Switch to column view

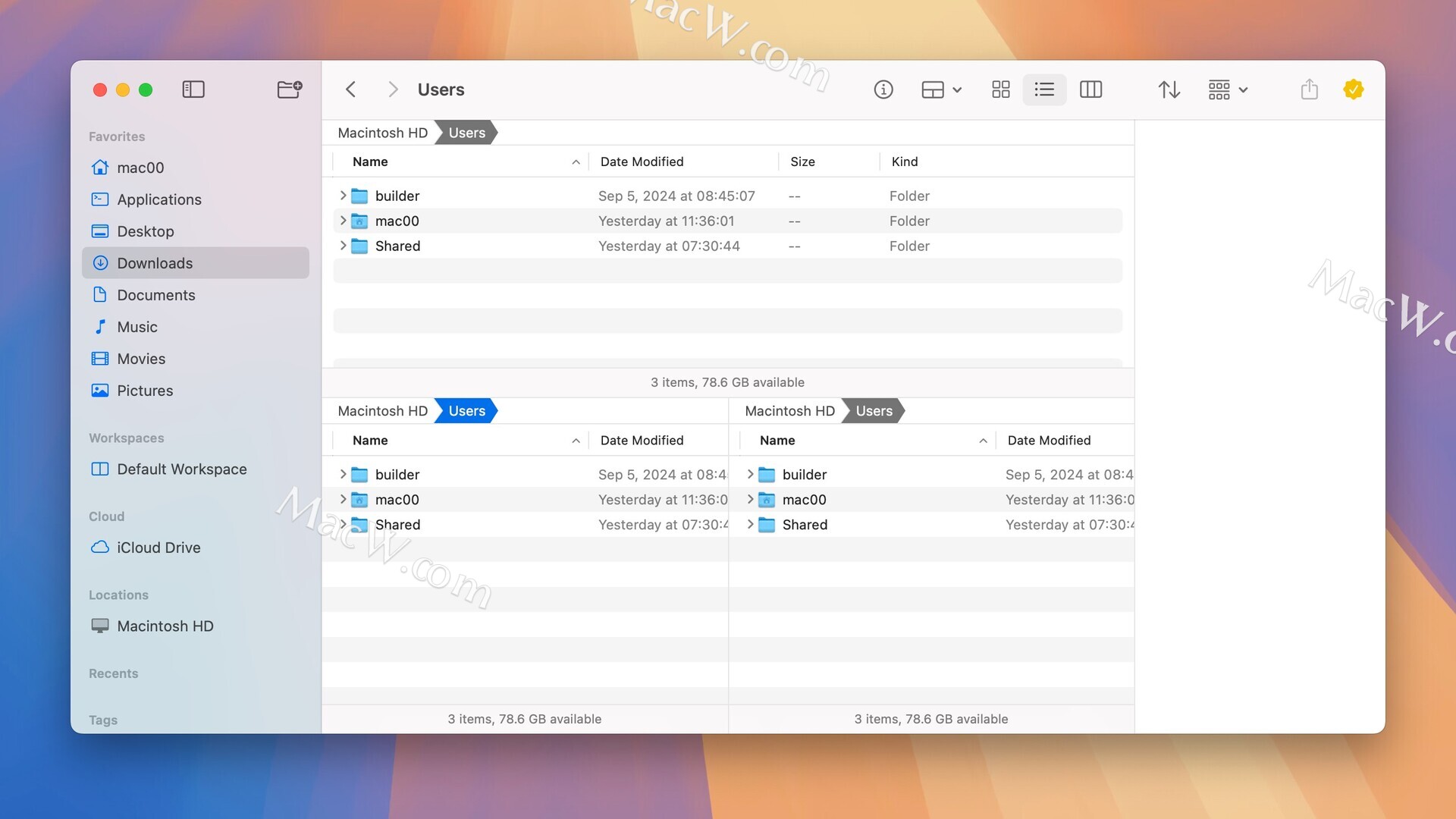[1090, 89]
